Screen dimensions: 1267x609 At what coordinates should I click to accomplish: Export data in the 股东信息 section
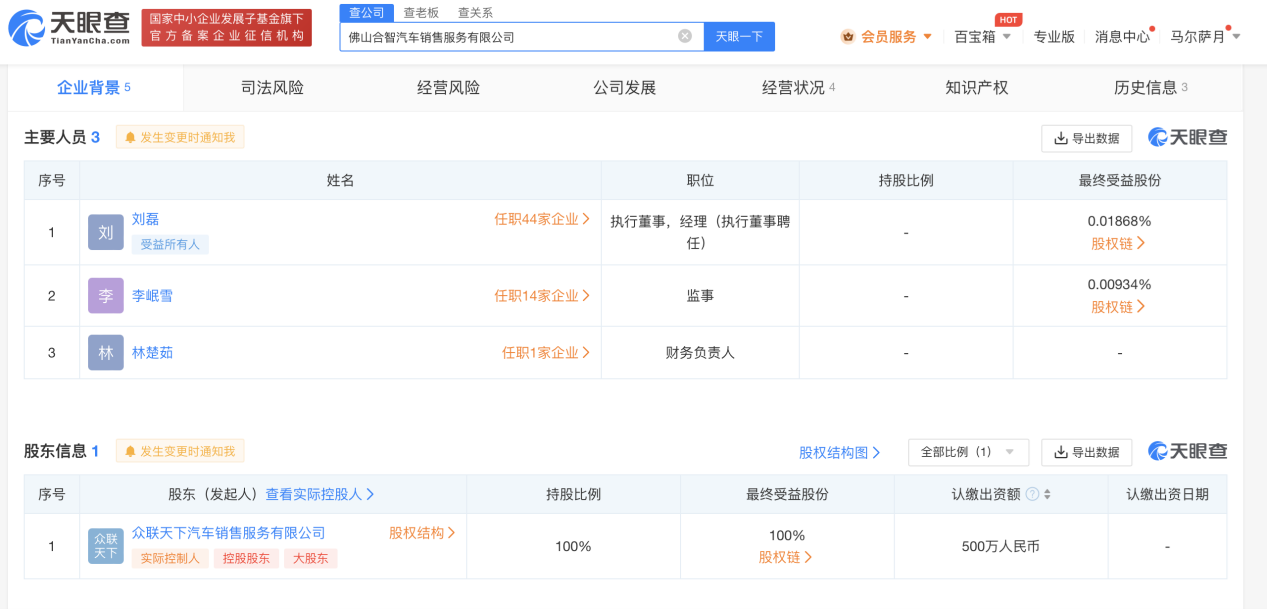click(1087, 452)
